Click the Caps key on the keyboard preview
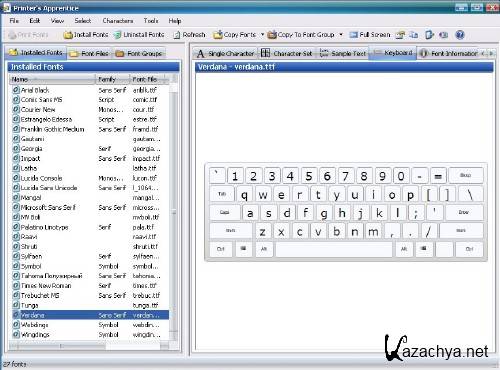 coord(225,212)
